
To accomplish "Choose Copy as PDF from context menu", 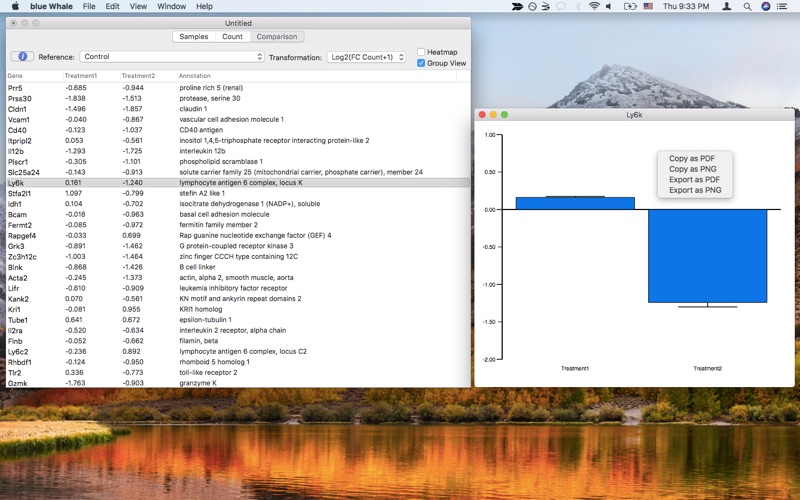I will (692, 159).
